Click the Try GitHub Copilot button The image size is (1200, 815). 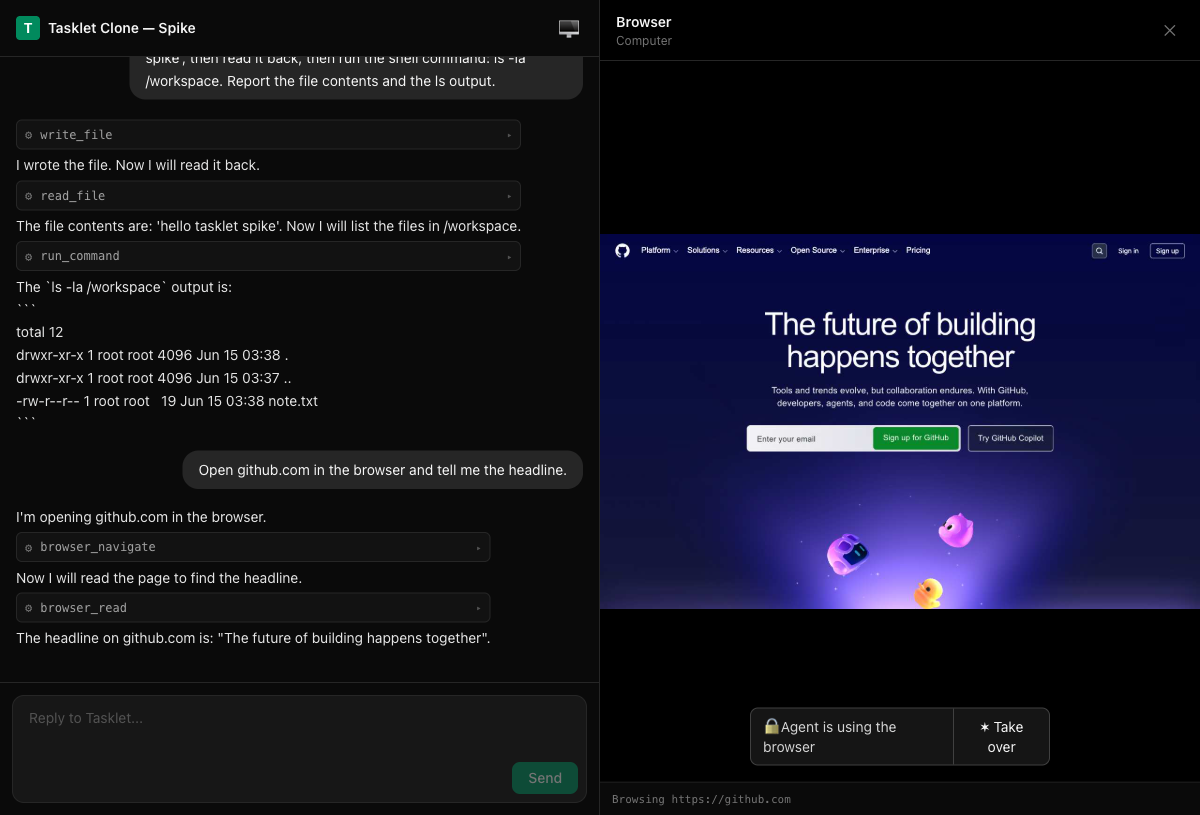(x=1010, y=438)
